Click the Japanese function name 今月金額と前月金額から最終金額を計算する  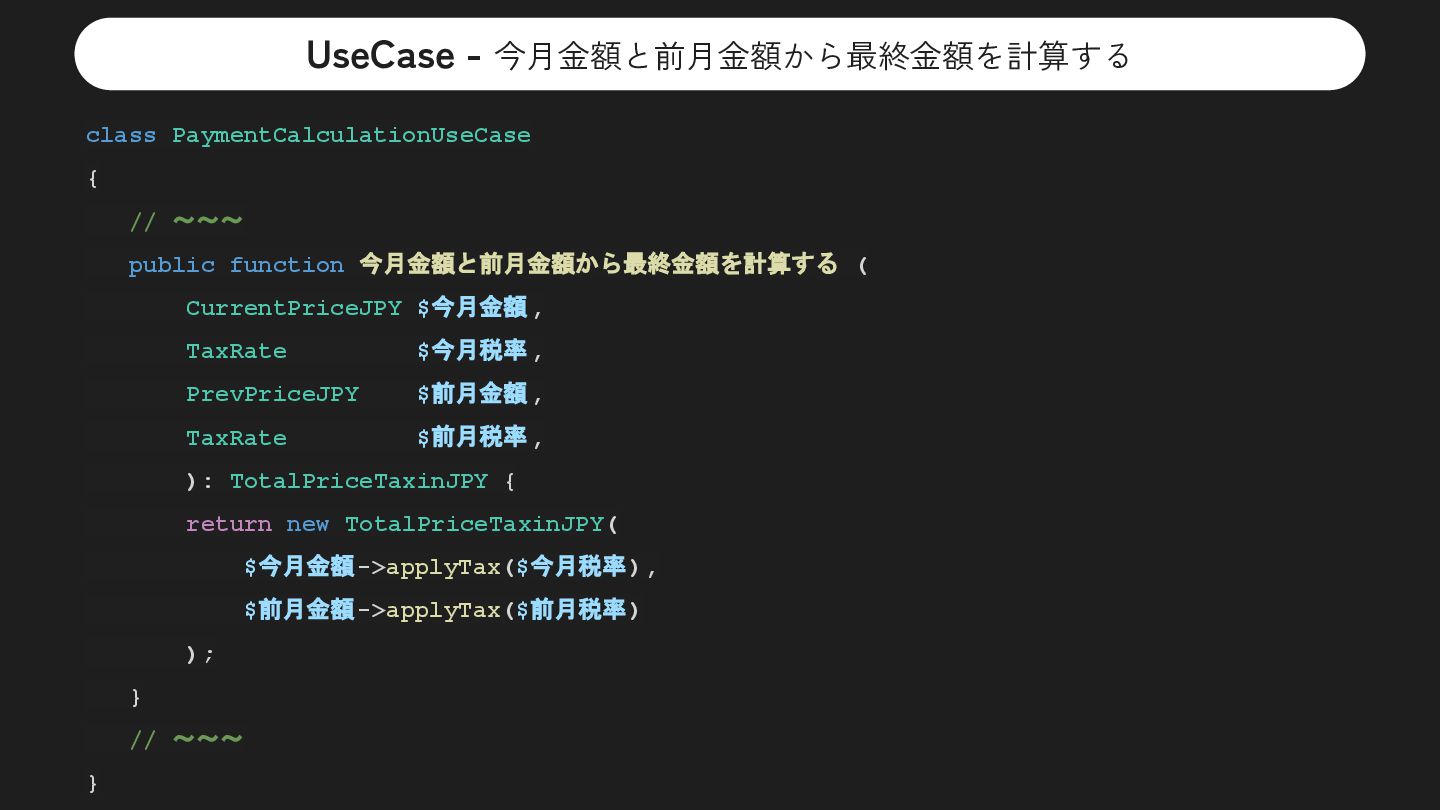click(598, 264)
